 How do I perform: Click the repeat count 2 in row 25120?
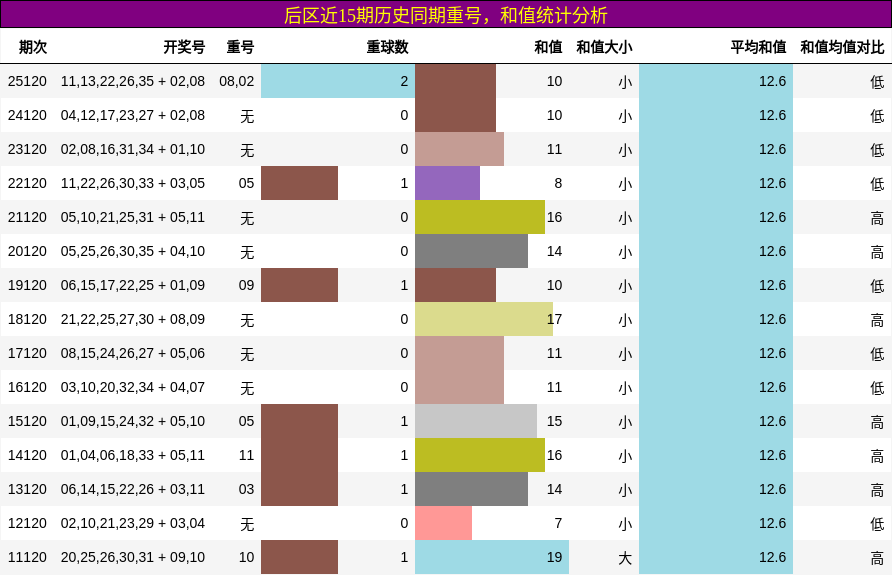(404, 81)
